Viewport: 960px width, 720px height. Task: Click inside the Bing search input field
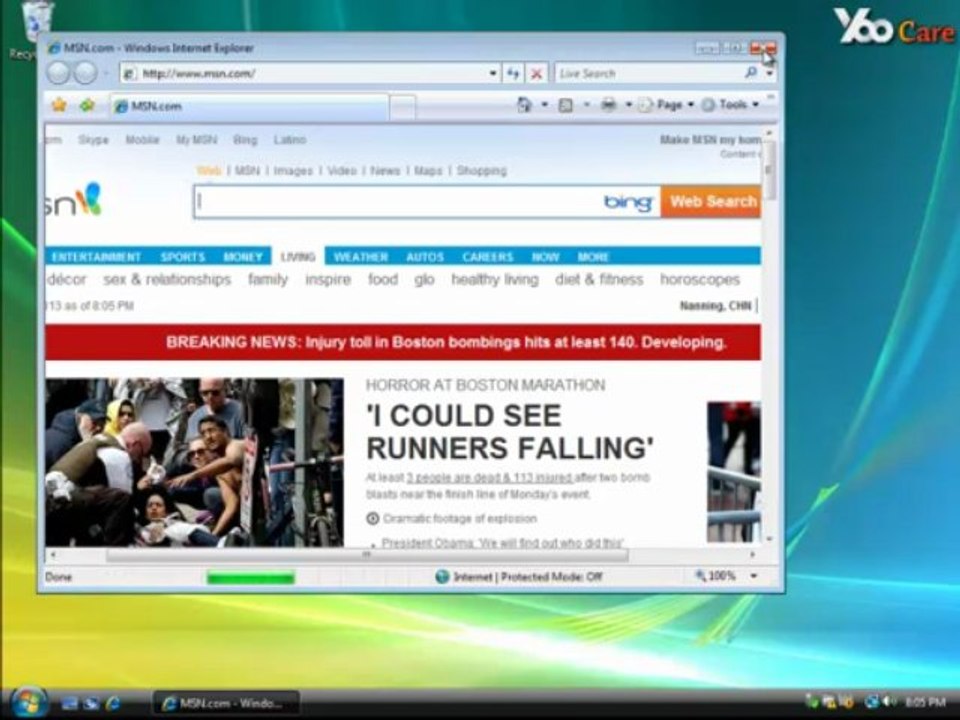coord(398,202)
